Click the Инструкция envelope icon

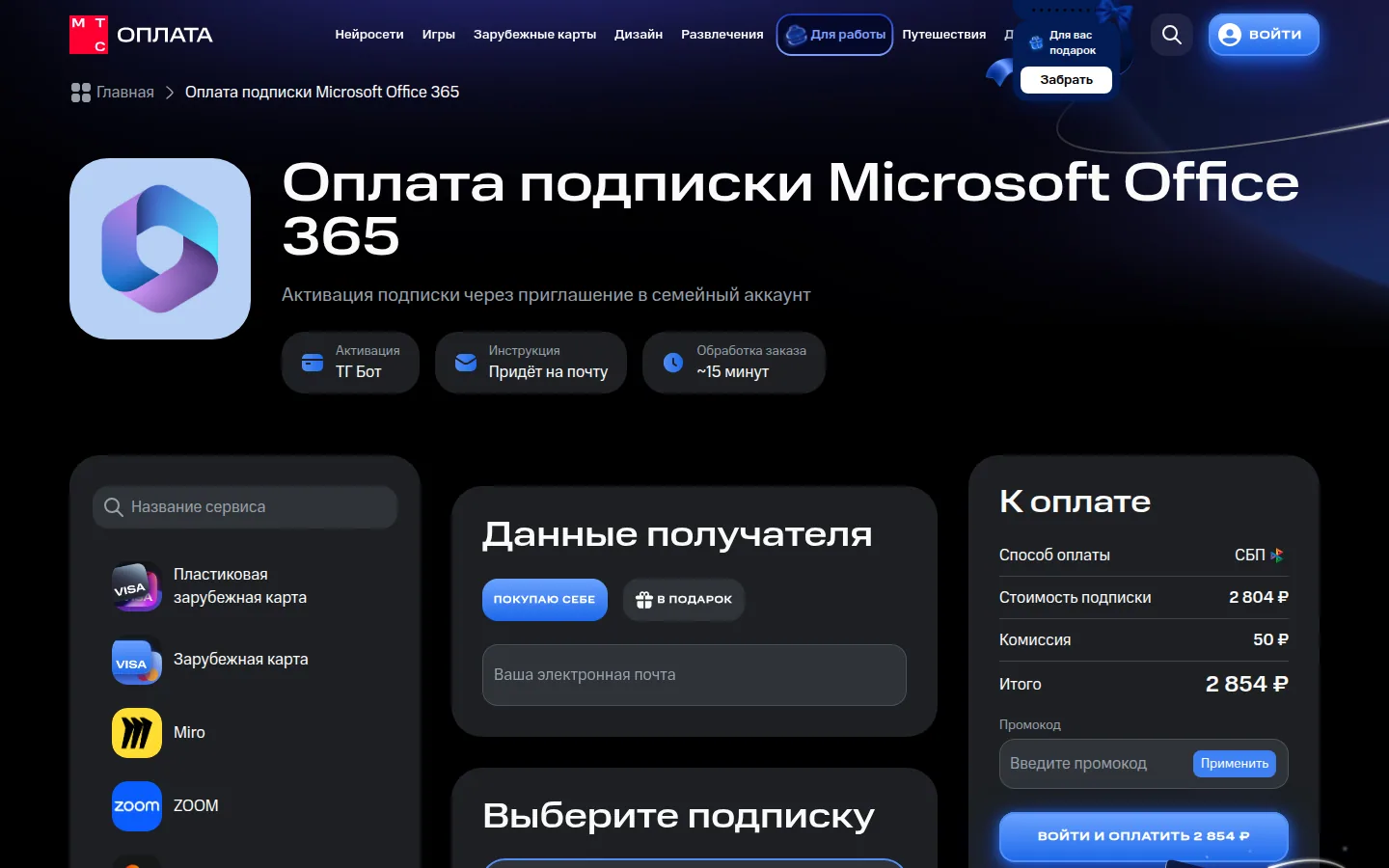466,363
